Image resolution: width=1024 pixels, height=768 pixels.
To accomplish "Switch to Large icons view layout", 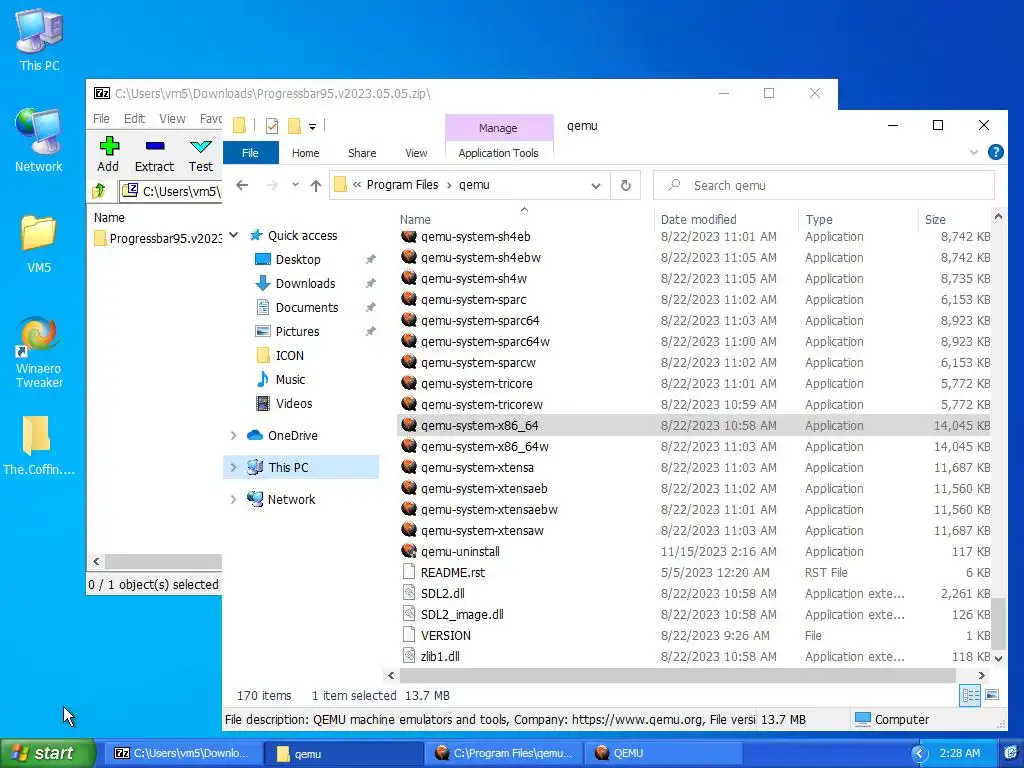I will coord(991,696).
